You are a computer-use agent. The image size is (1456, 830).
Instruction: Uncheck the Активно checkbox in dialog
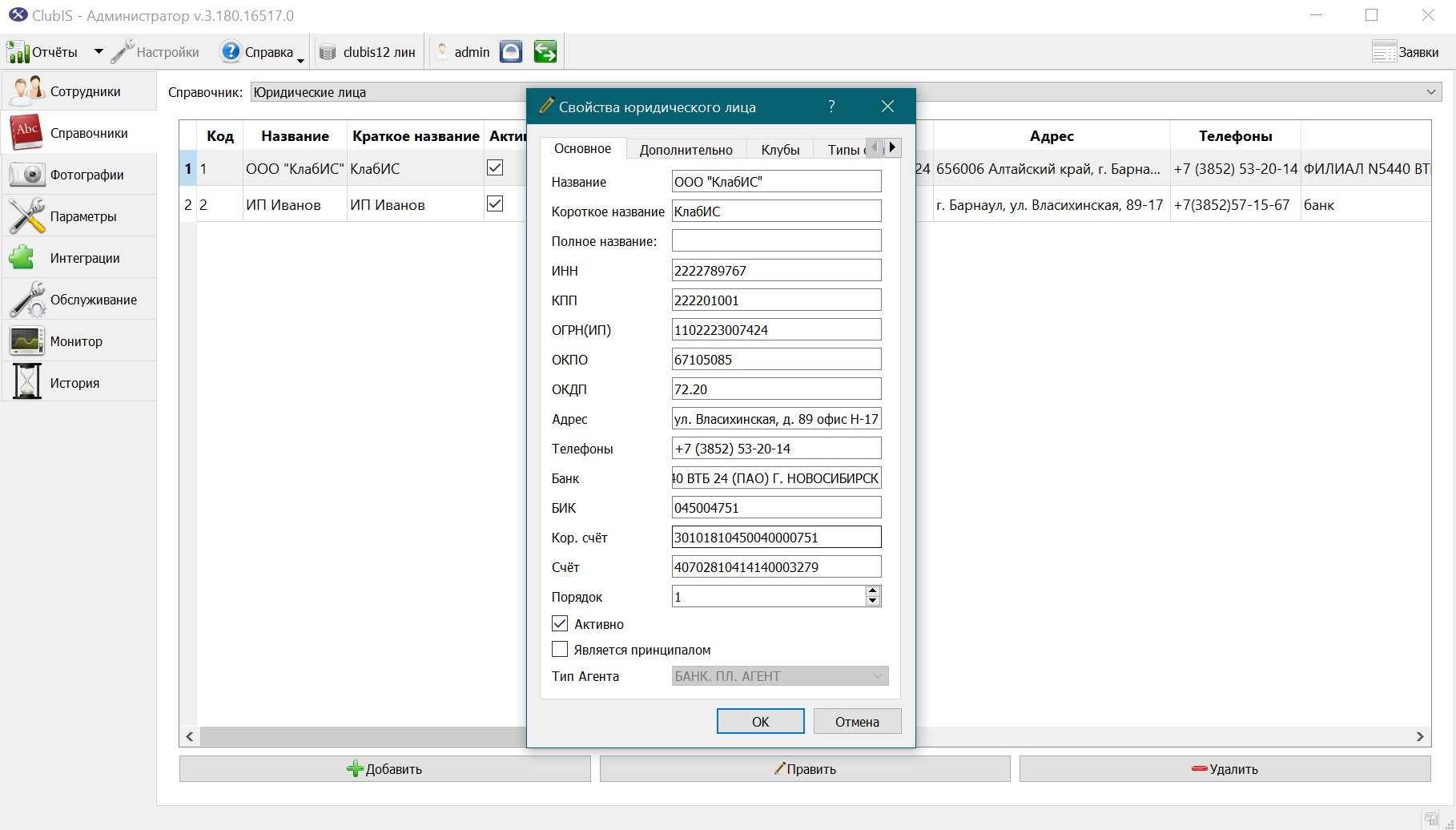[560, 623]
